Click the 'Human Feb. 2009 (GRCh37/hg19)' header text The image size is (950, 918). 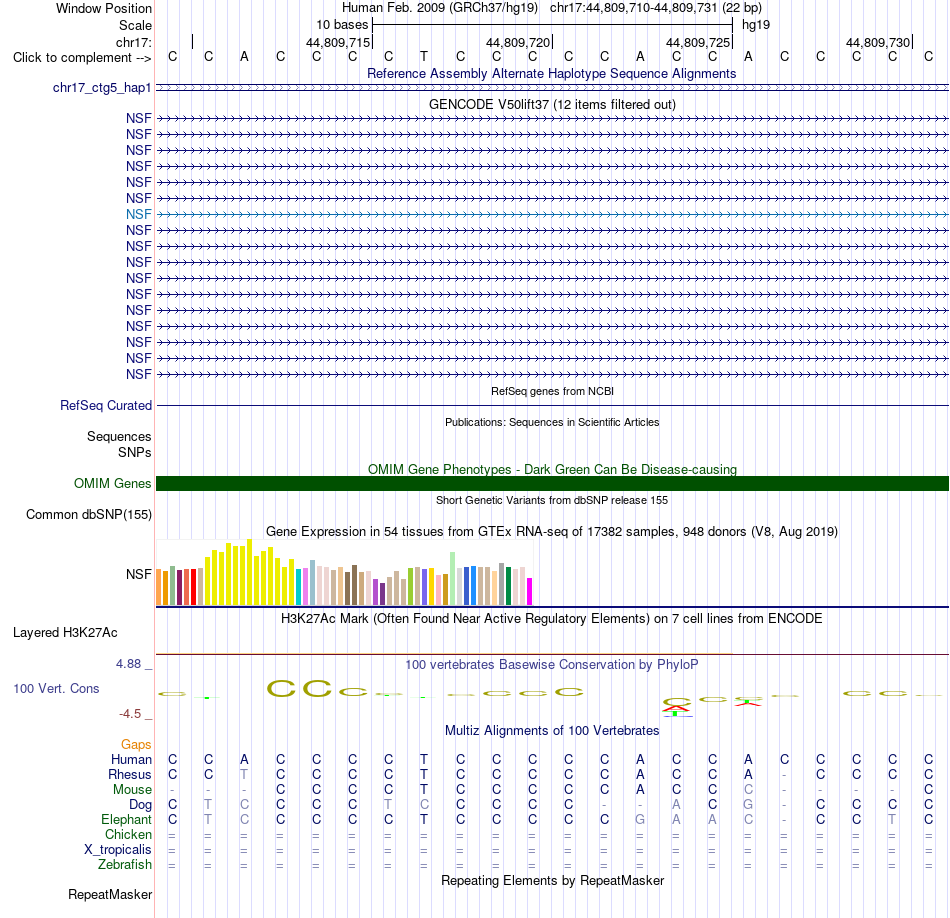click(x=440, y=8)
